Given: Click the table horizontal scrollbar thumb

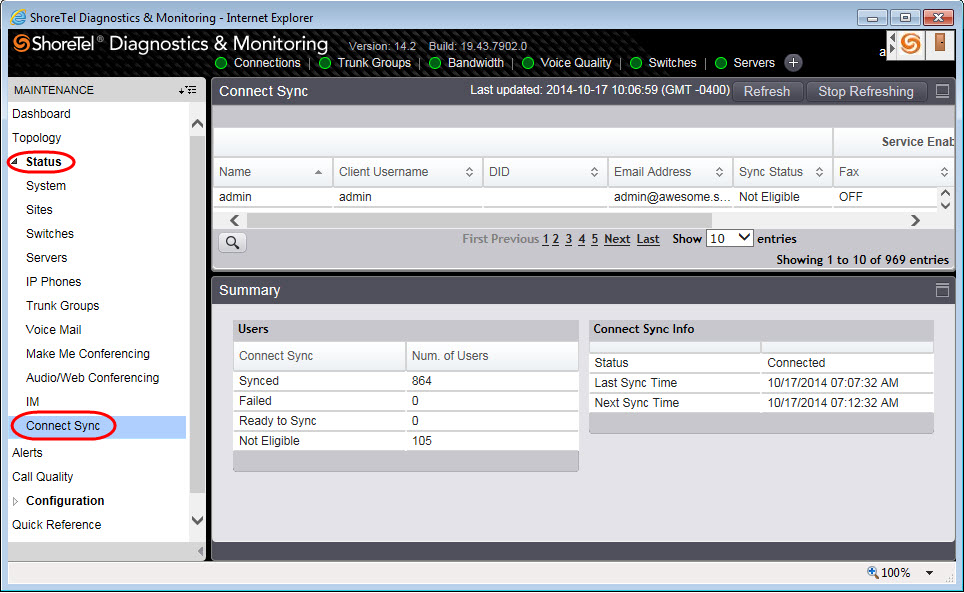Looking at the screenshot, I should pos(480,220).
